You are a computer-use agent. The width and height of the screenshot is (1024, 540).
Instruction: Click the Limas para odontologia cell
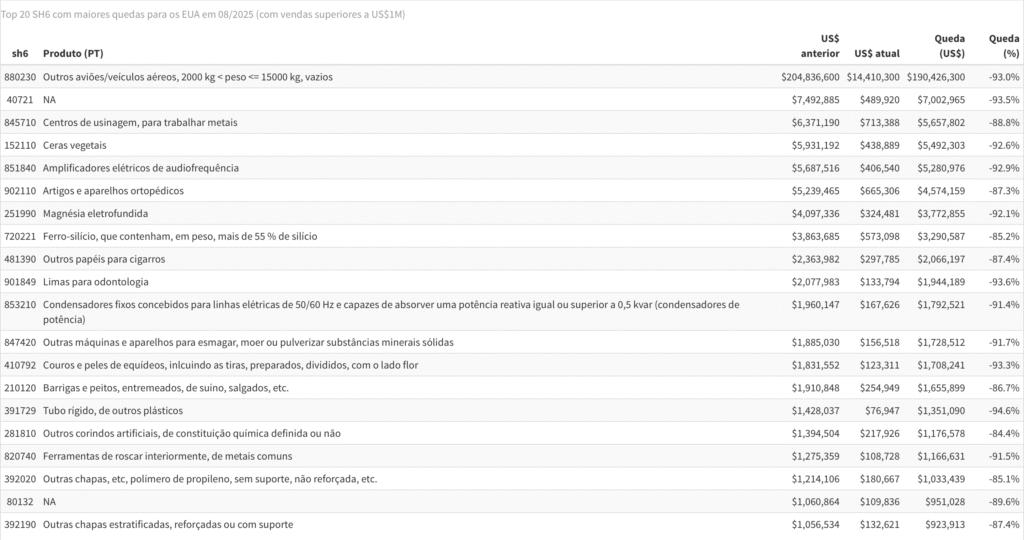click(x=96, y=282)
